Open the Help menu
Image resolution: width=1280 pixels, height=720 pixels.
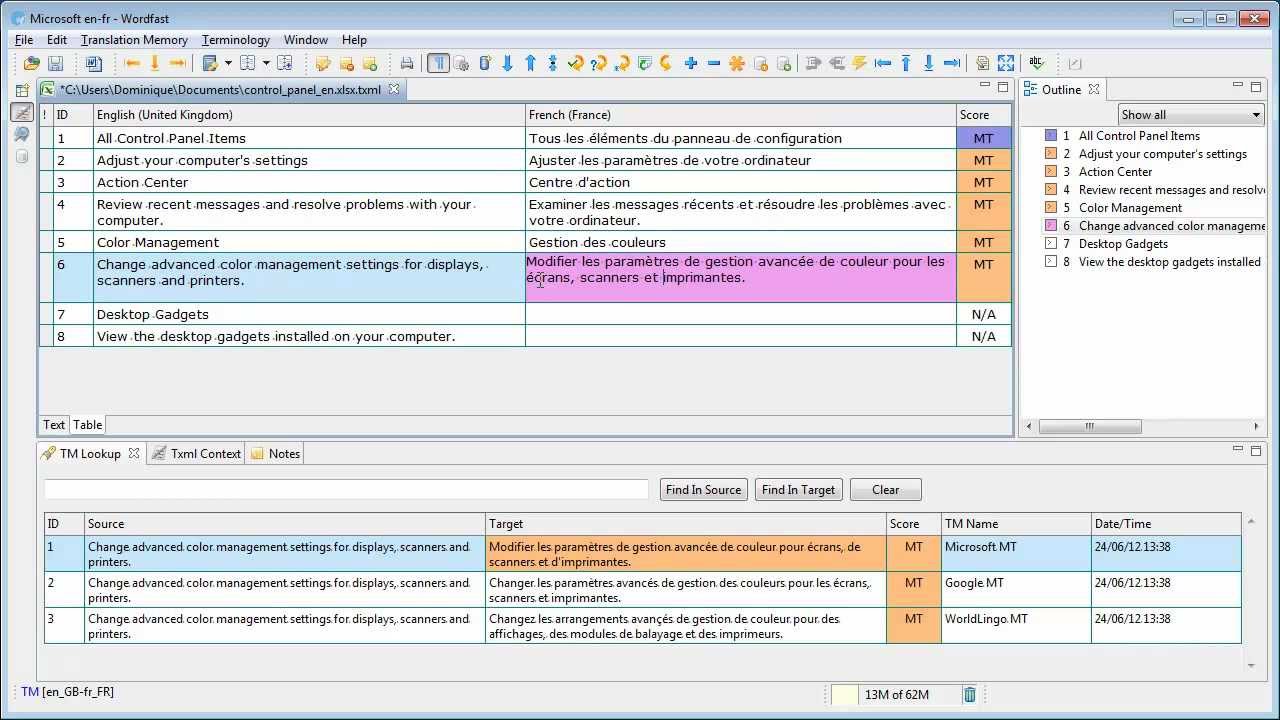click(x=354, y=40)
